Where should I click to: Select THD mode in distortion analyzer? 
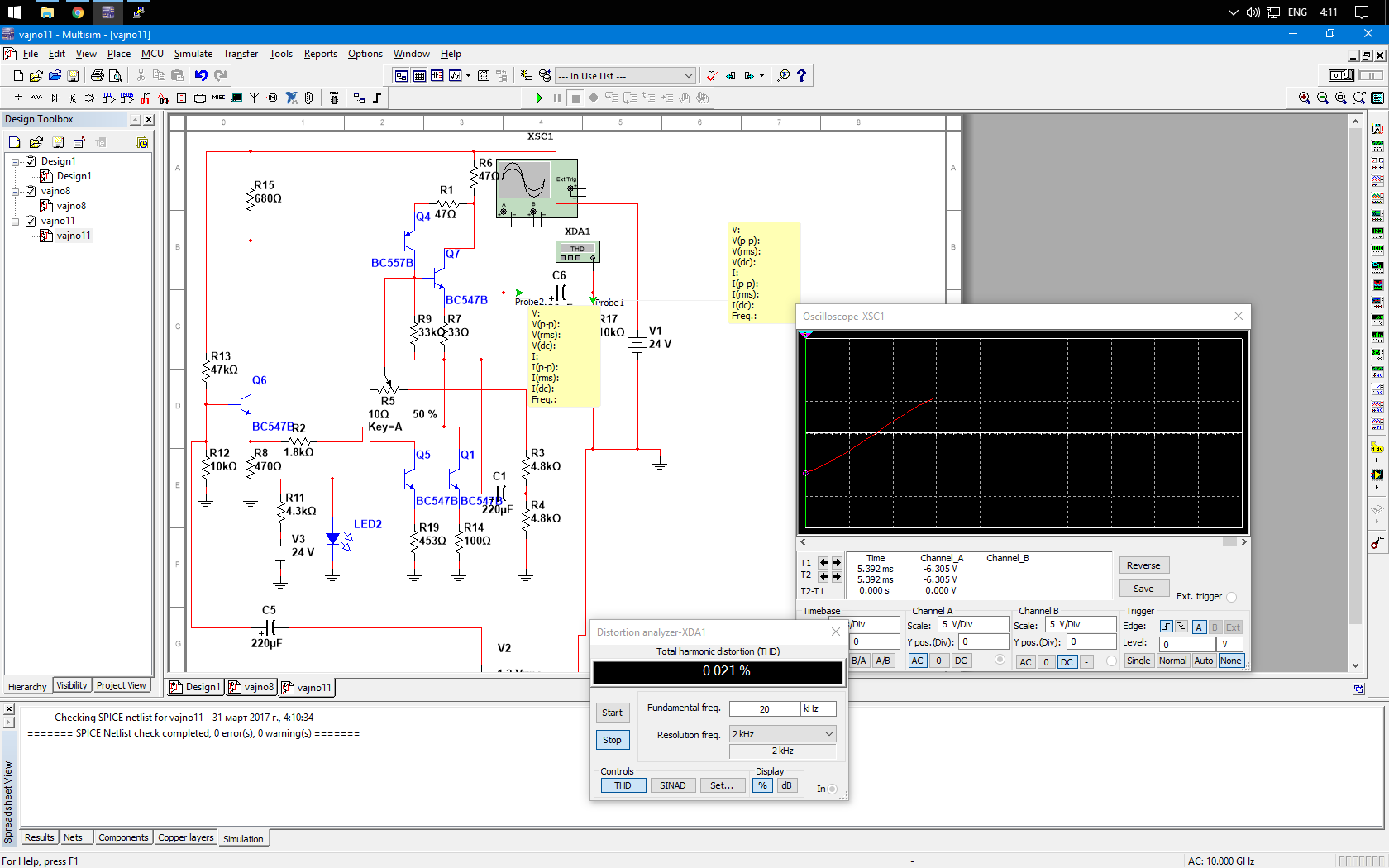click(623, 785)
